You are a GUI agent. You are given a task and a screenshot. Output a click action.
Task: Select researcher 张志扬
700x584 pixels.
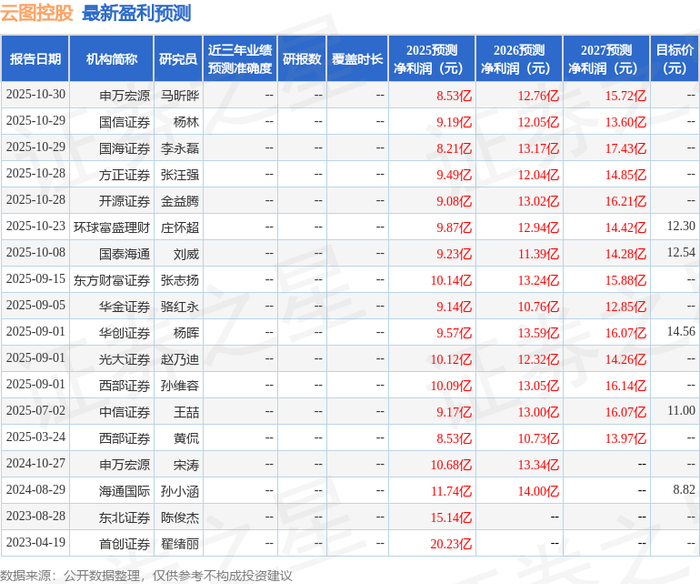pos(179,280)
